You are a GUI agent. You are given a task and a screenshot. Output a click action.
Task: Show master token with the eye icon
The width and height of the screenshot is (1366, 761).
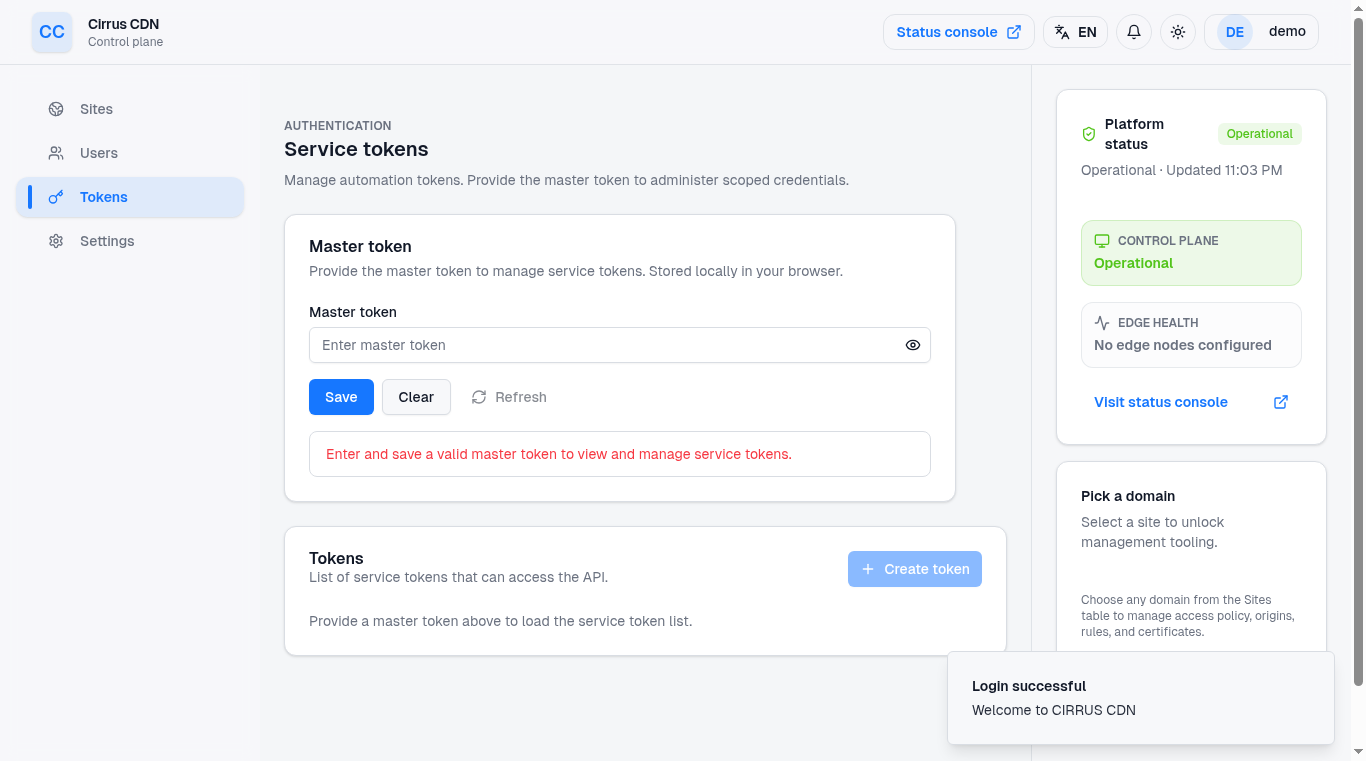pyautogui.click(x=913, y=345)
